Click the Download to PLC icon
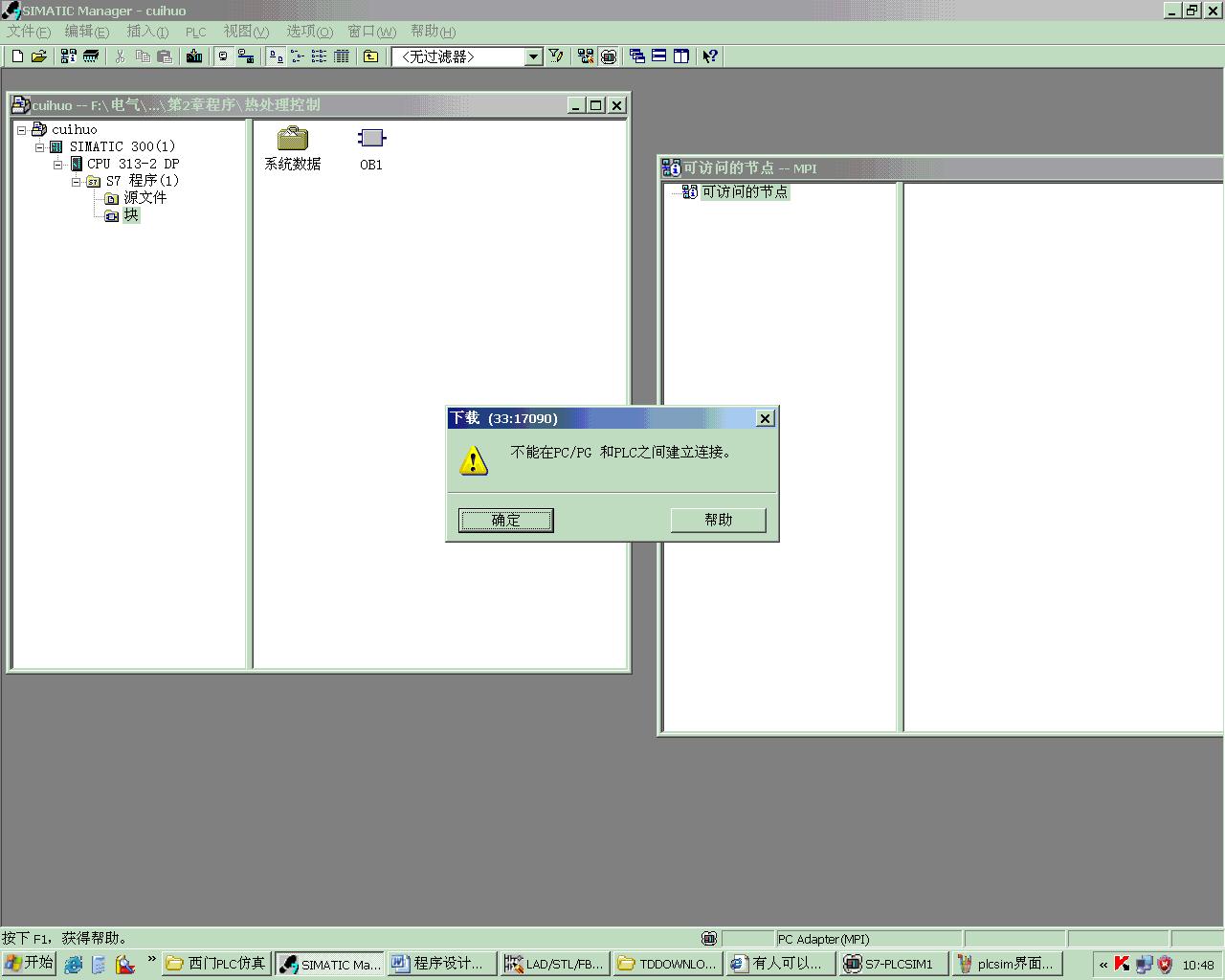 point(194,56)
